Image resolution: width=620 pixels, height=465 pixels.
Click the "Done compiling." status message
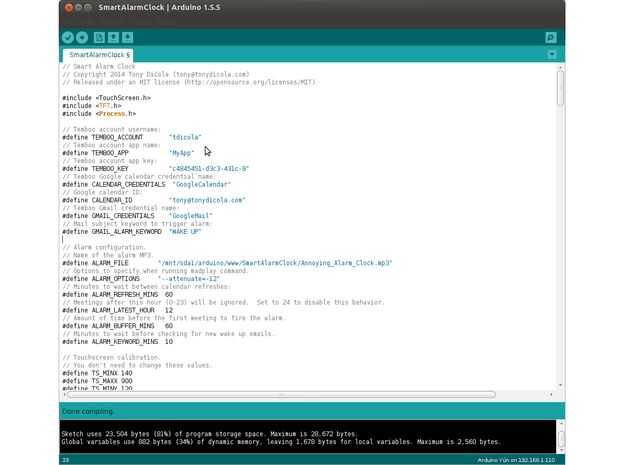(88, 412)
